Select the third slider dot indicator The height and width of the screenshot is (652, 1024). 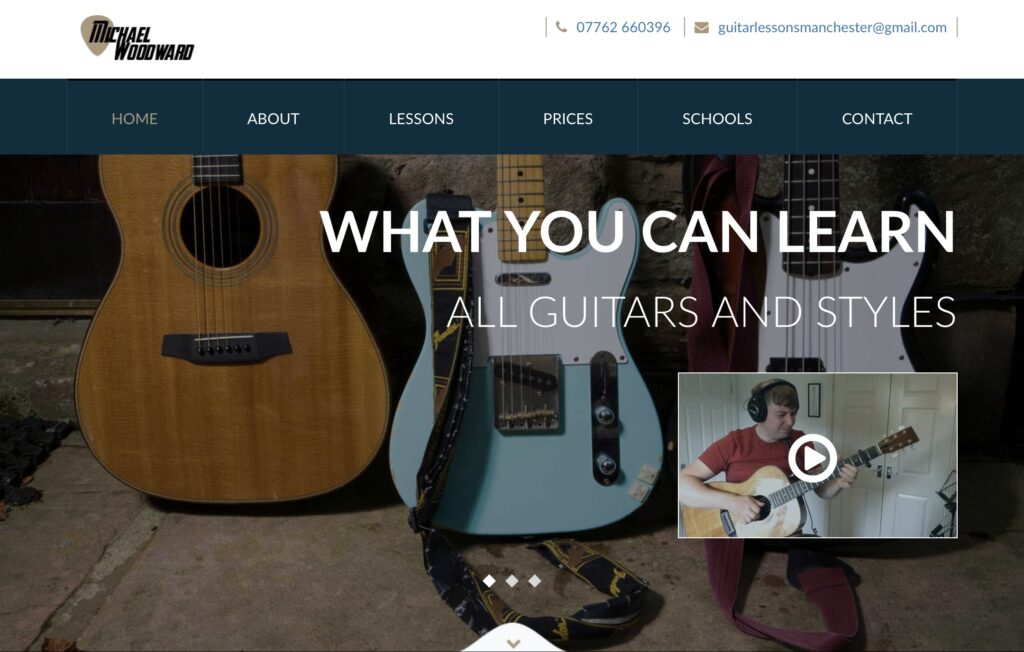535,581
